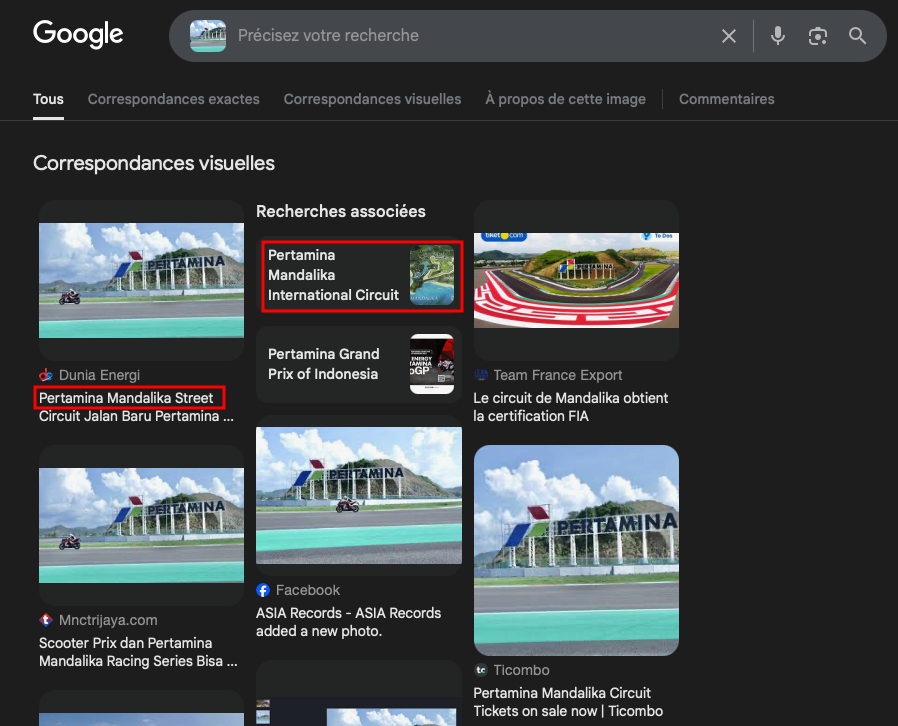Switch to Correspondances exactes tab
The height and width of the screenshot is (726, 898).
(x=174, y=99)
